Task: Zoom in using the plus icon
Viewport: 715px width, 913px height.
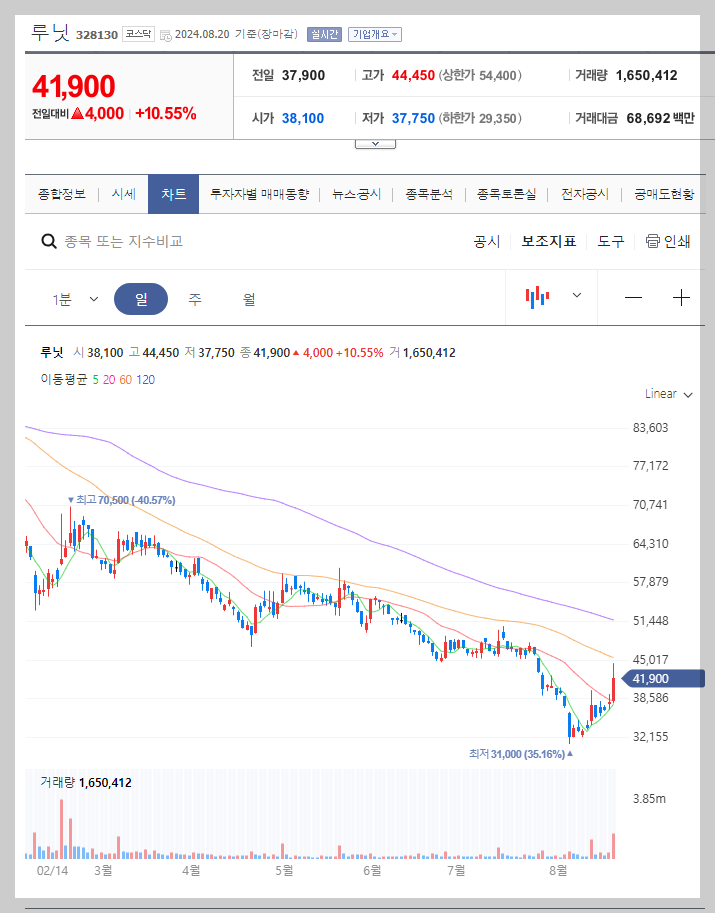Action: (x=681, y=297)
